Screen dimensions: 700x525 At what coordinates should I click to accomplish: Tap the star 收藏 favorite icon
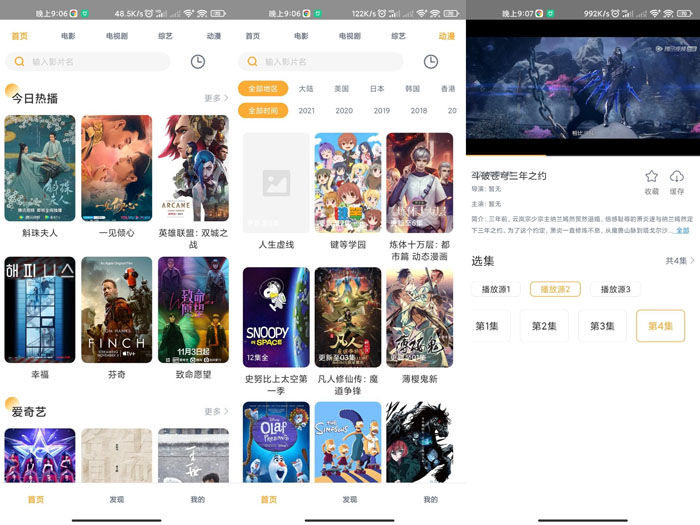651,176
